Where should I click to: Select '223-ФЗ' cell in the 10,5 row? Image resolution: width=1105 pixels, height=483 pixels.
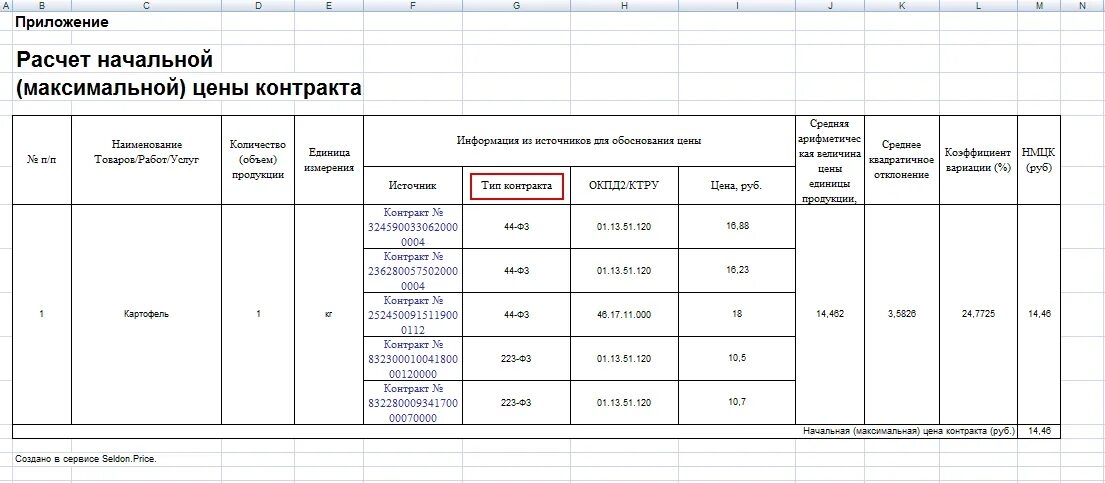click(517, 358)
